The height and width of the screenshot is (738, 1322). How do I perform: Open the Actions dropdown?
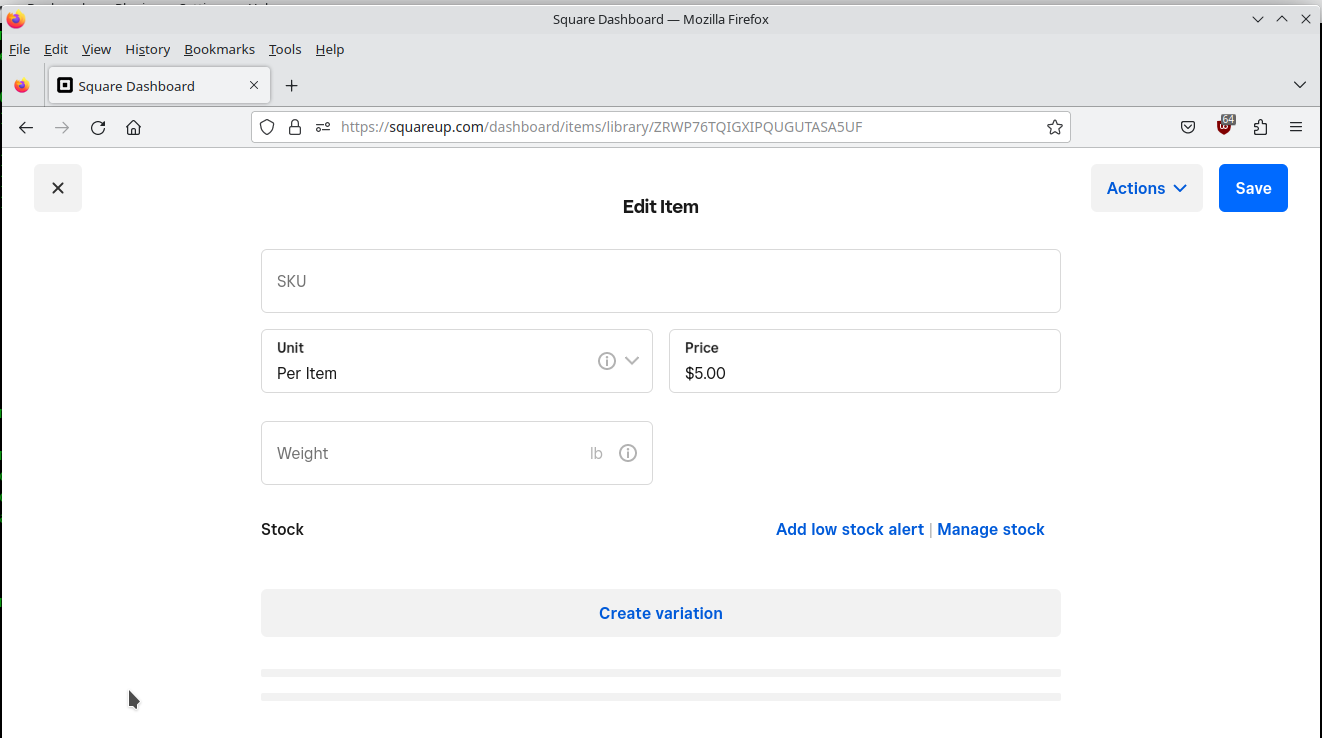[x=1146, y=188]
